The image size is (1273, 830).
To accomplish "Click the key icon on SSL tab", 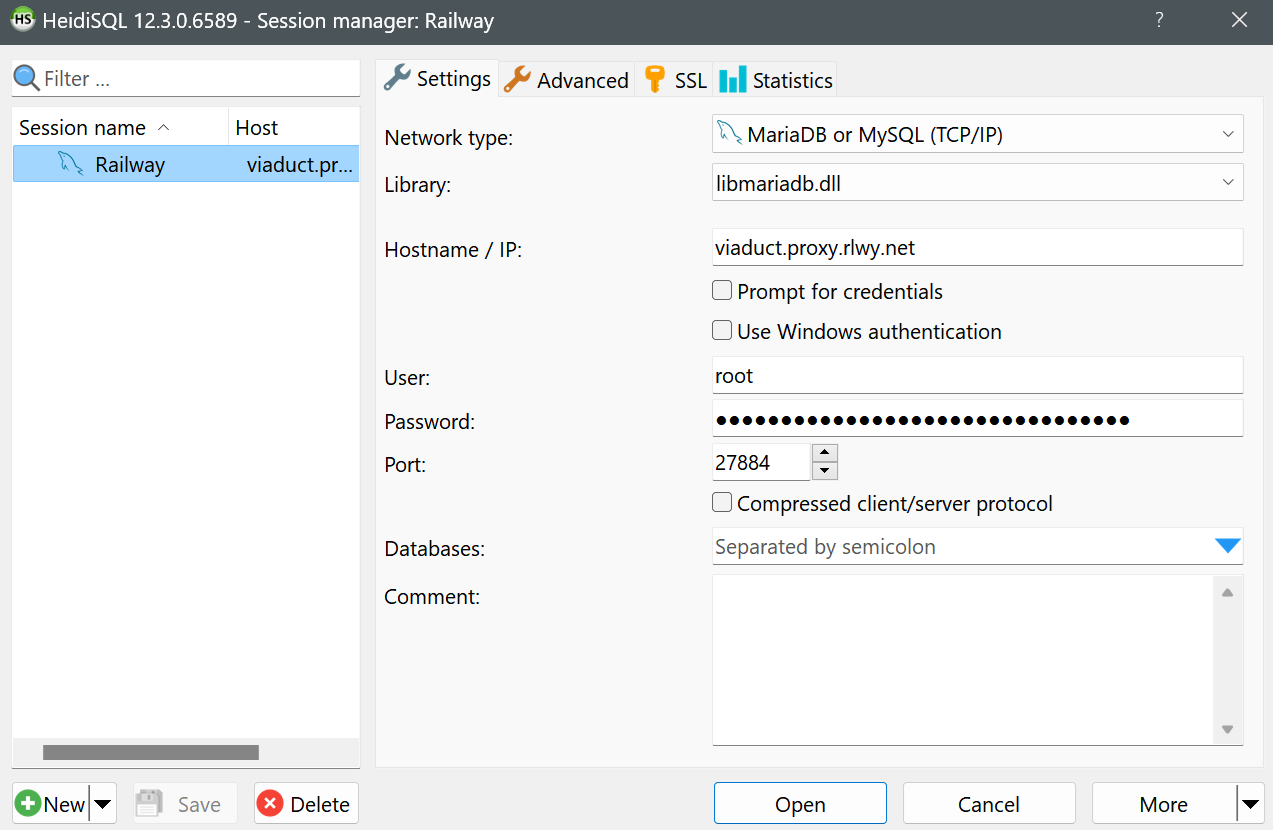I will (x=655, y=79).
